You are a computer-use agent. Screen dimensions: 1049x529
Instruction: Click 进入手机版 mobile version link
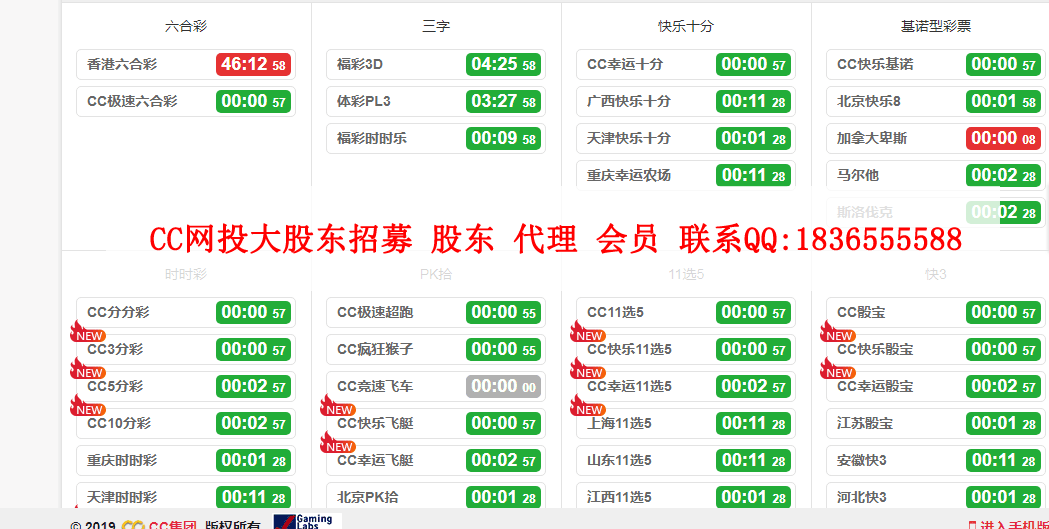1012,525
